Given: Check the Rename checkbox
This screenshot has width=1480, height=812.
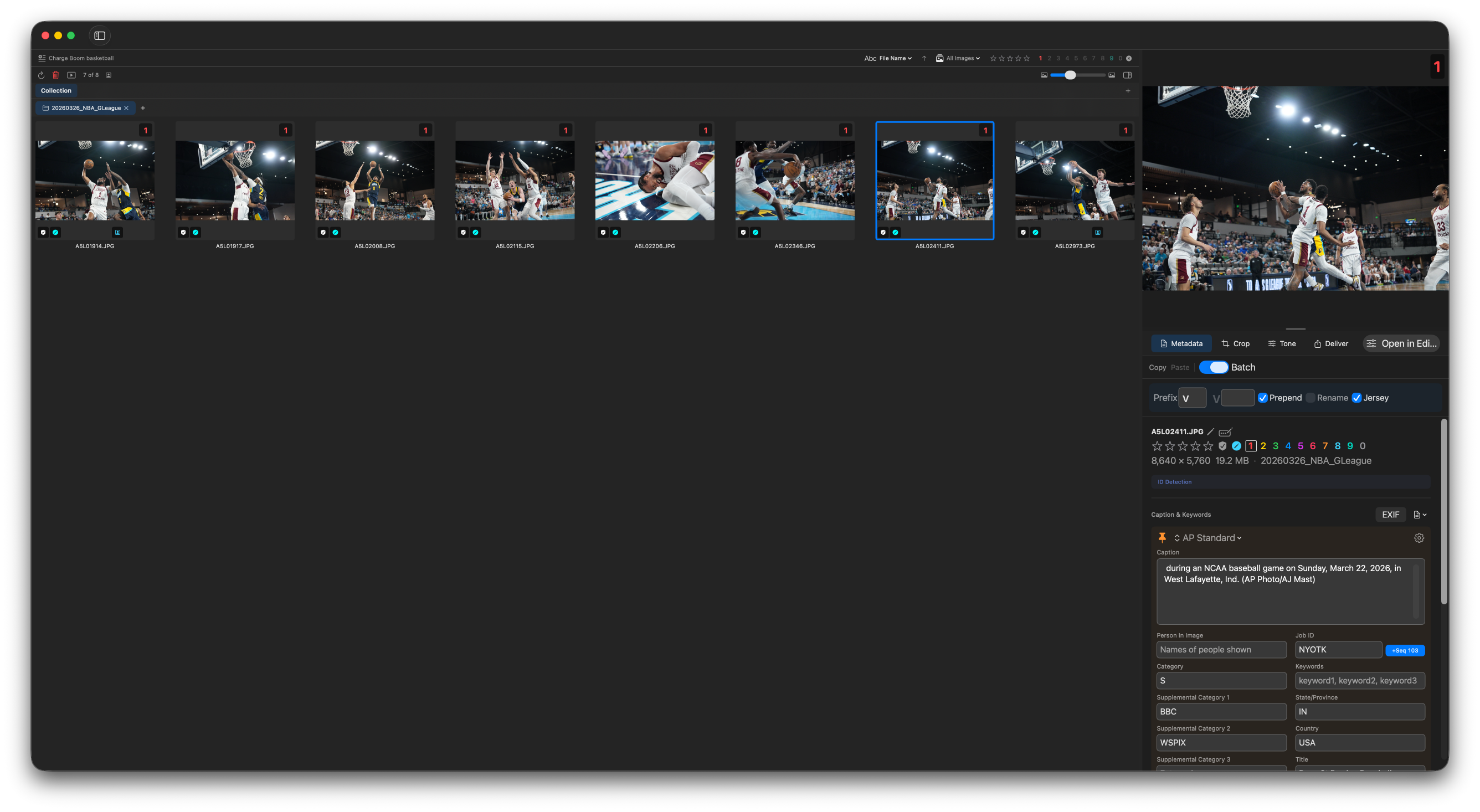Looking at the screenshot, I should pos(1311,398).
